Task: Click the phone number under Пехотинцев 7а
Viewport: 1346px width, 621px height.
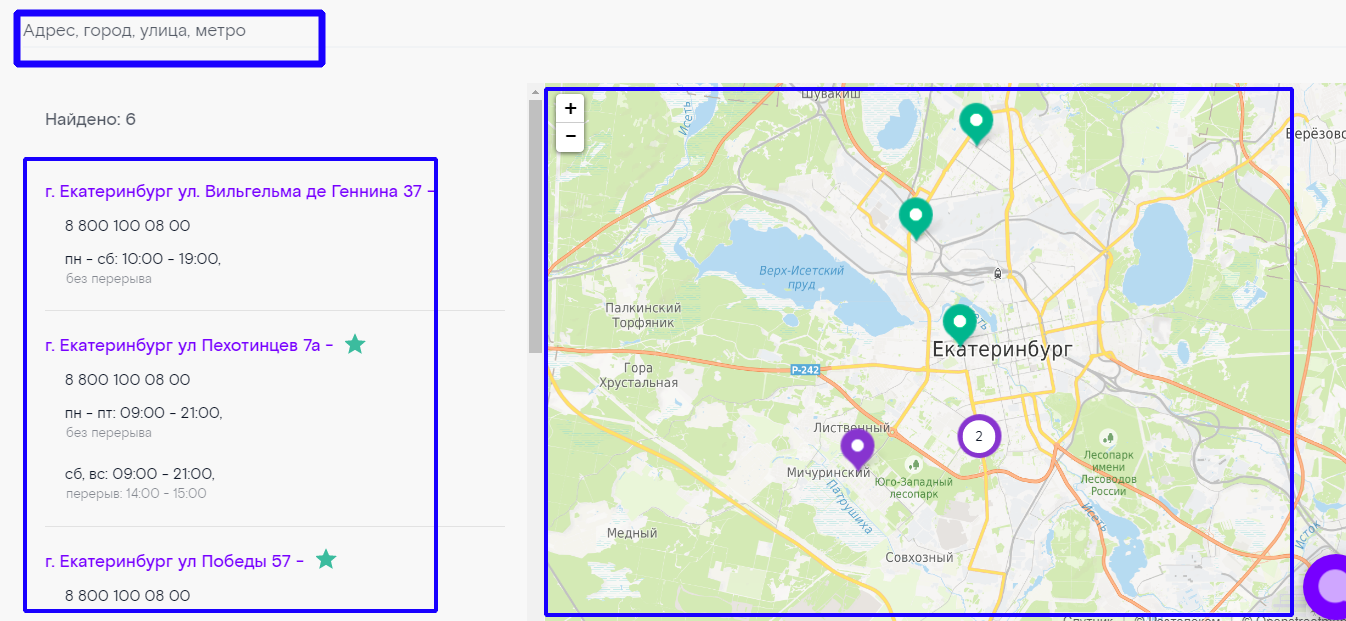Action: [127, 380]
